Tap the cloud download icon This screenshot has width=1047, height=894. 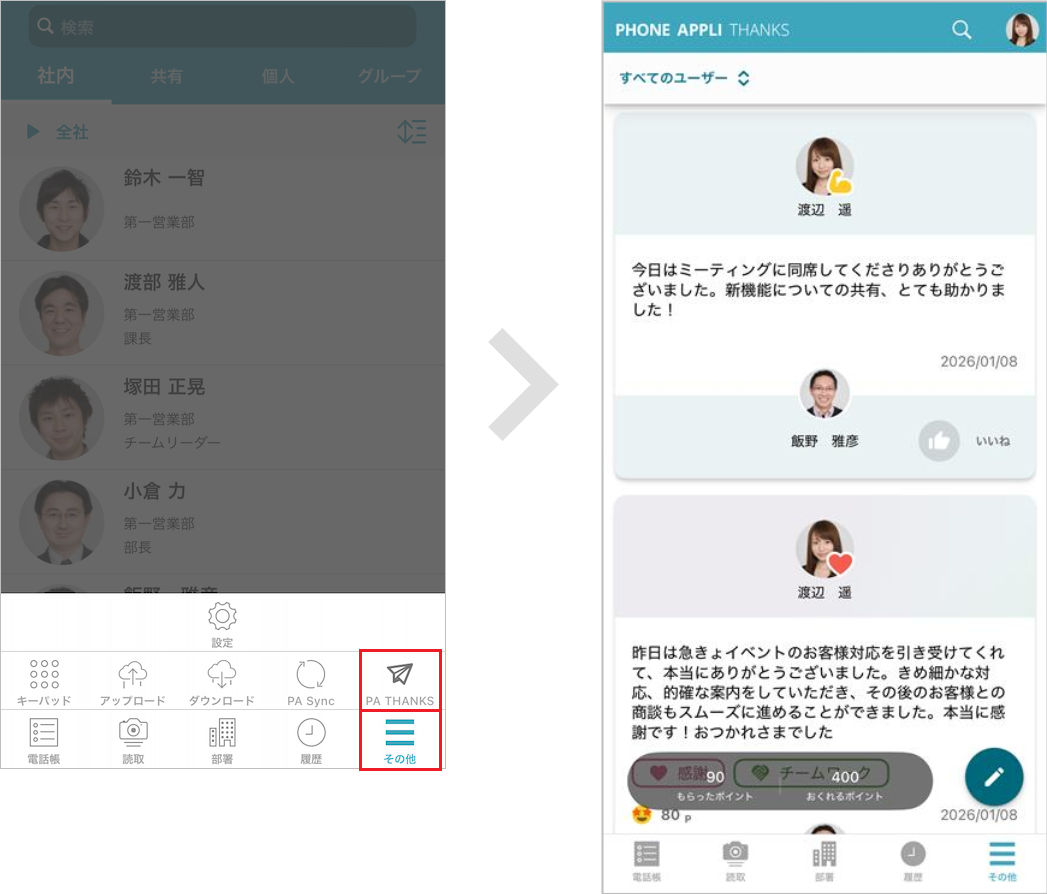[x=222, y=675]
